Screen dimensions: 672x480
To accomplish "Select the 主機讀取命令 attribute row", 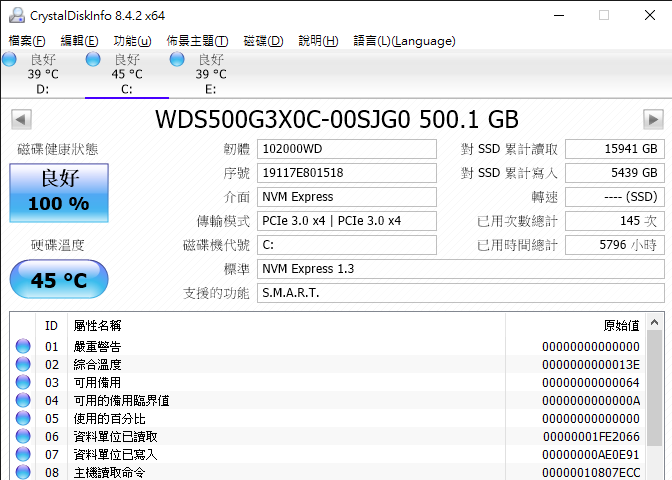I will point(328,472).
